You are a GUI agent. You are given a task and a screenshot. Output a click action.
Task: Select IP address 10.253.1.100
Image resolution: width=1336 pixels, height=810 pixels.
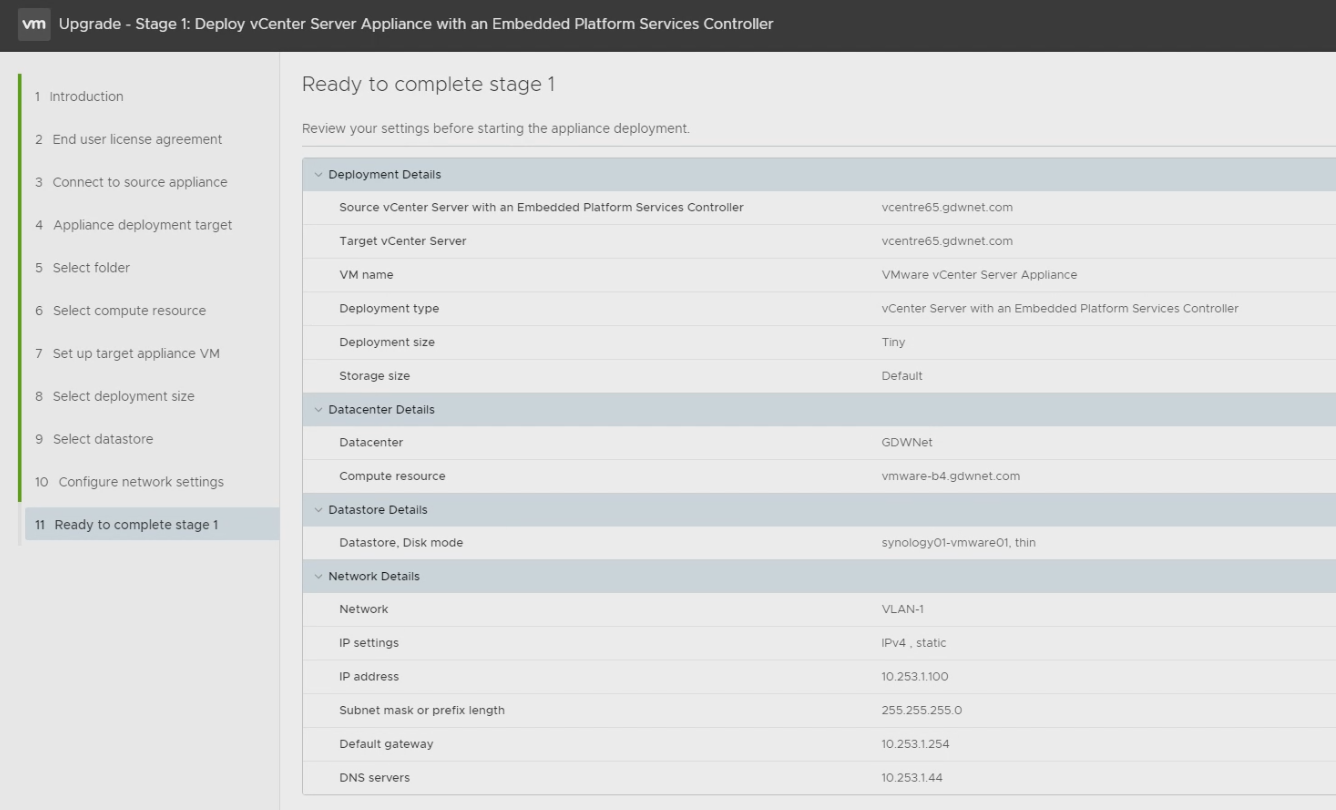pyautogui.click(x=915, y=677)
